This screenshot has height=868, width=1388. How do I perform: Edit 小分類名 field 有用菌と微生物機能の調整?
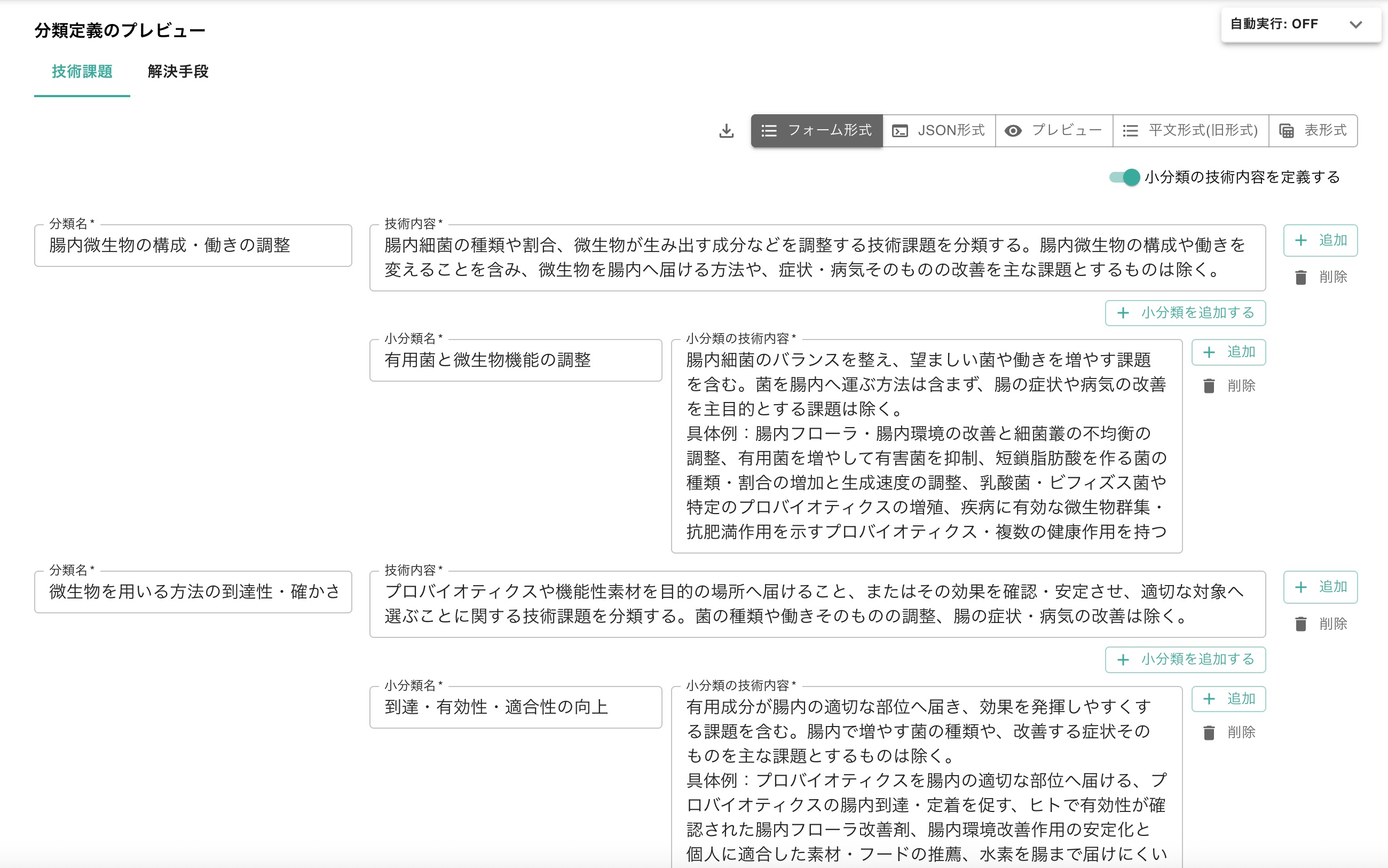pos(516,360)
